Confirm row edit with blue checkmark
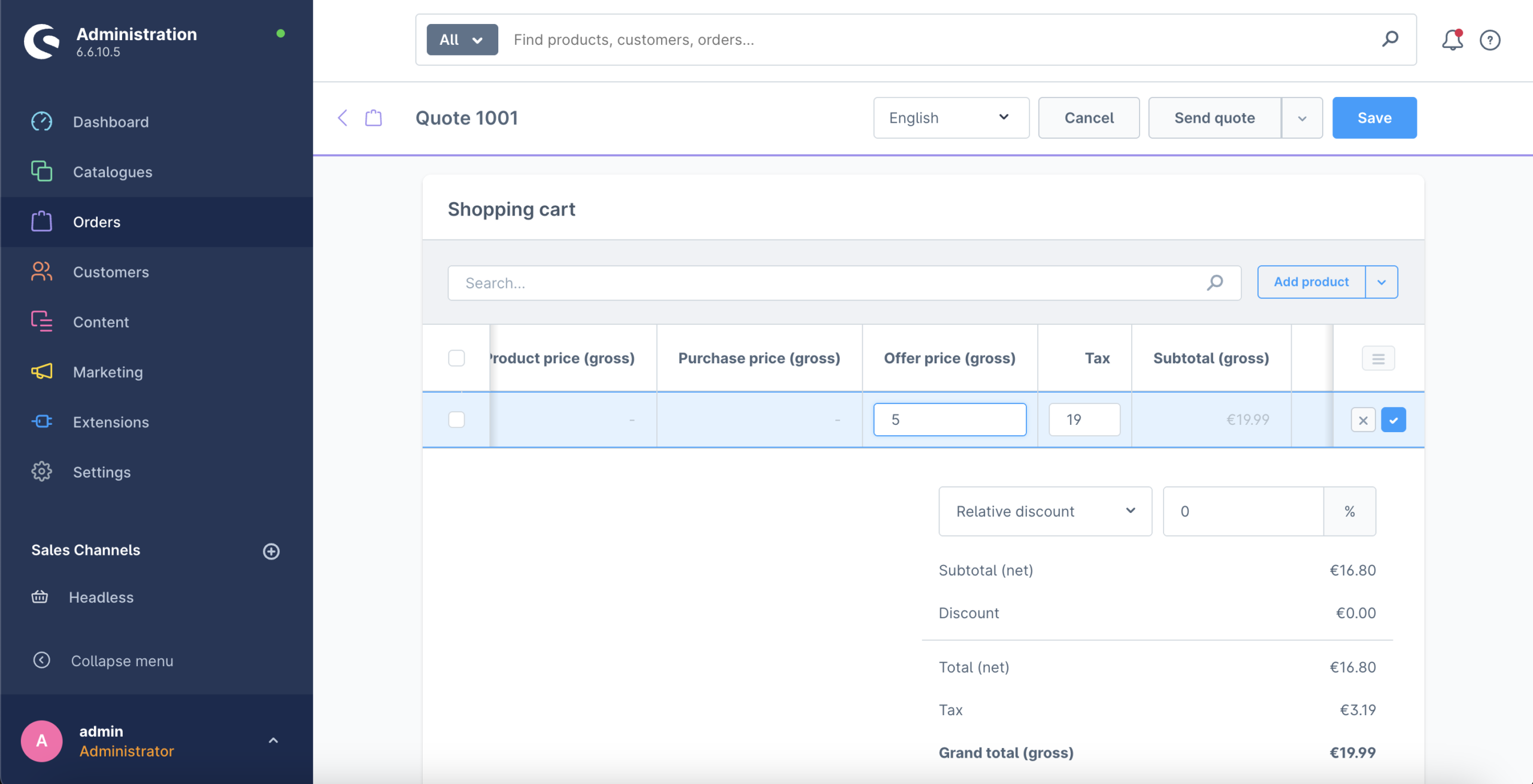 pos(1393,420)
